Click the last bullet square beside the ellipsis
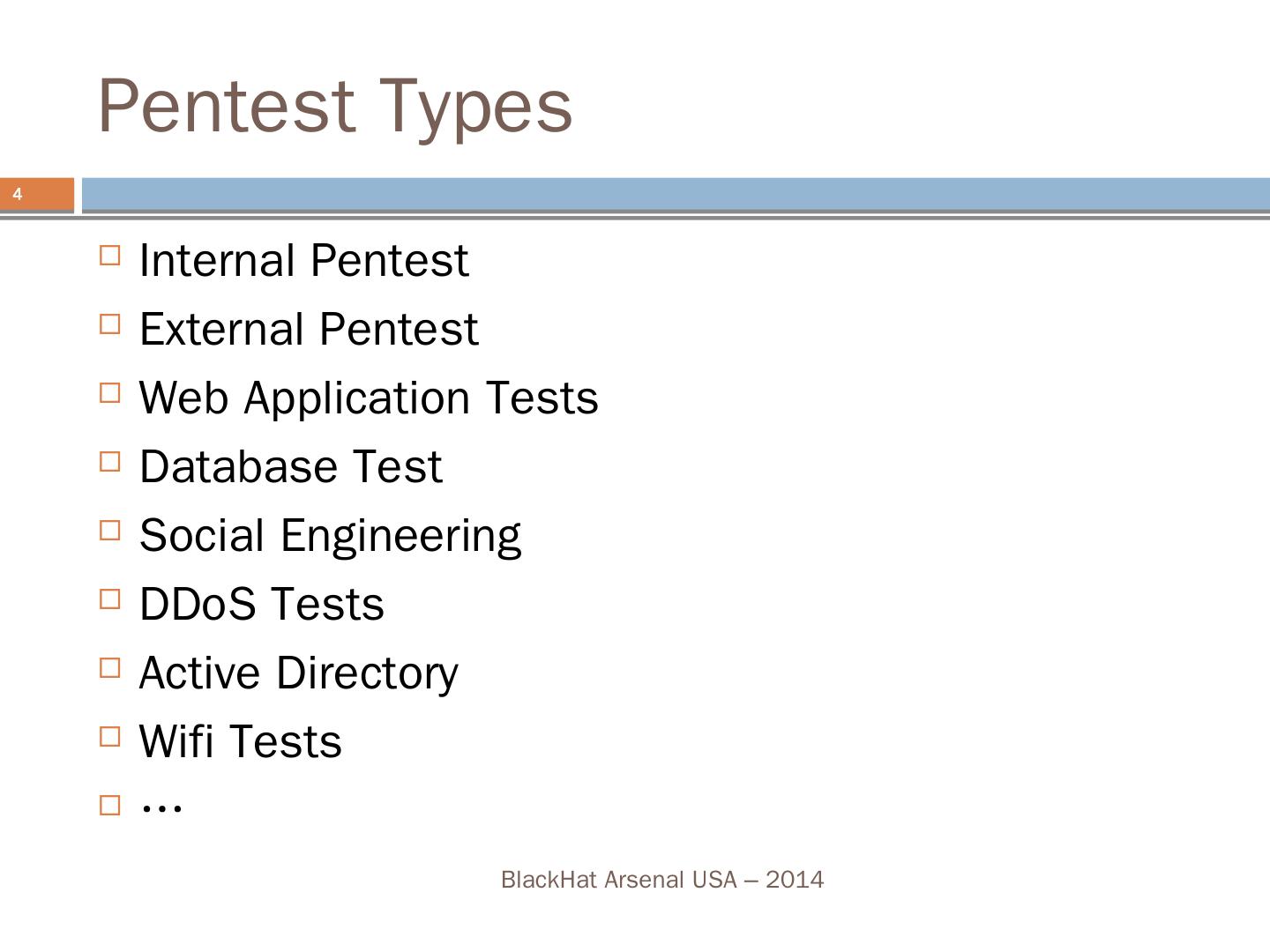Image resolution: width=1270 pixels, height=952 pixels. pos(109,806)
